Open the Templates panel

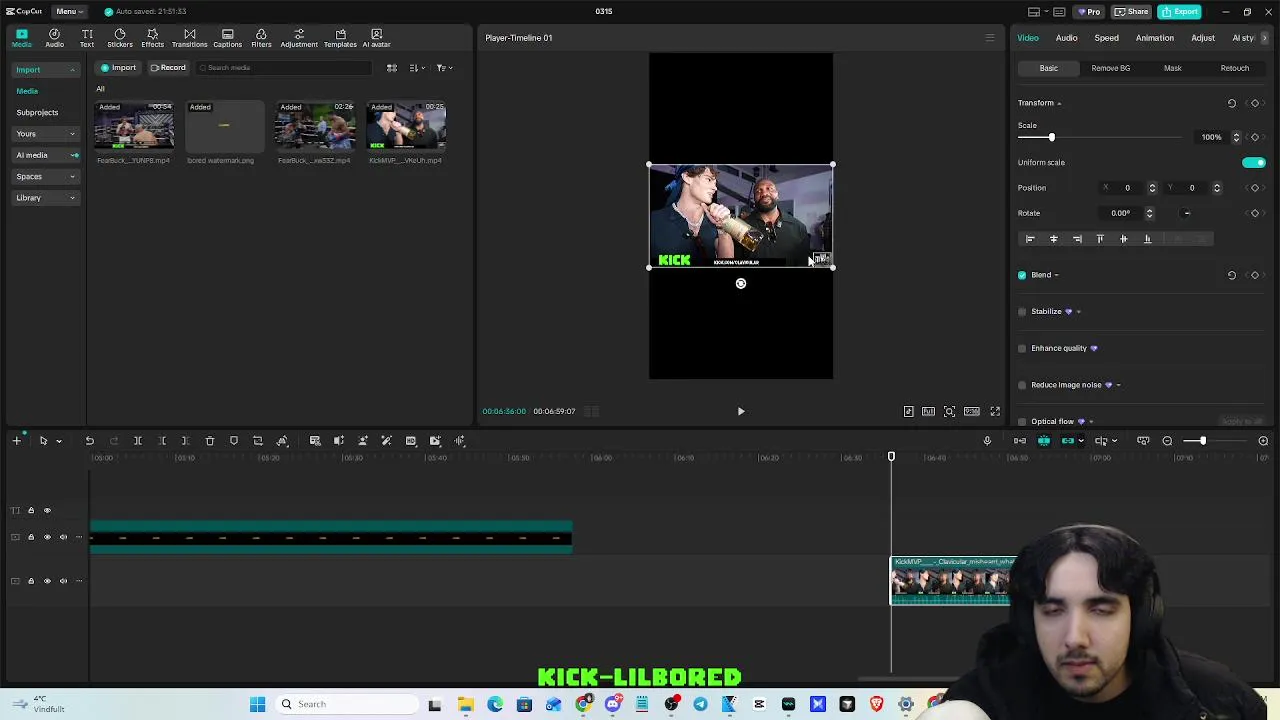[x=340, y=38]
